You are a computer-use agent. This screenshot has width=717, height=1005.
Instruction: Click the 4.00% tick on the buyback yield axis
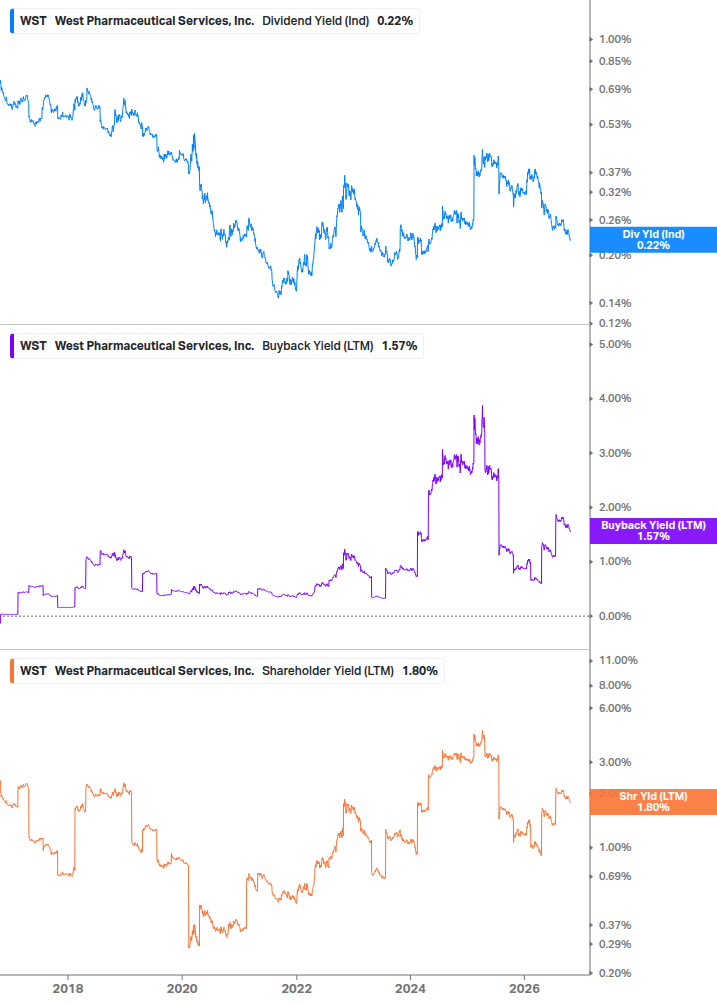(x=615, y=398)
